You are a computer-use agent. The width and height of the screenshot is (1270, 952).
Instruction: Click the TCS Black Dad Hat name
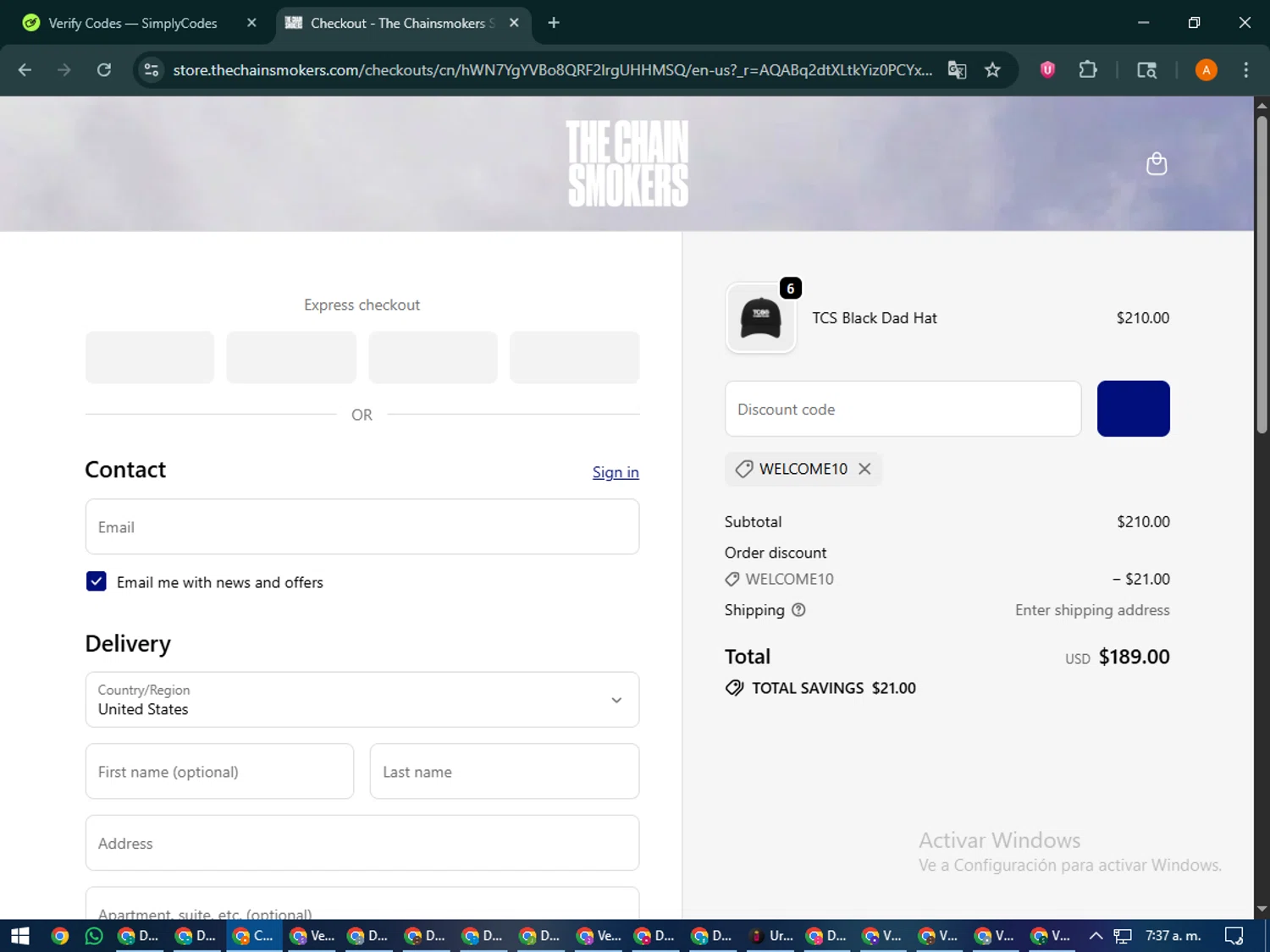(x=875, y=318)
